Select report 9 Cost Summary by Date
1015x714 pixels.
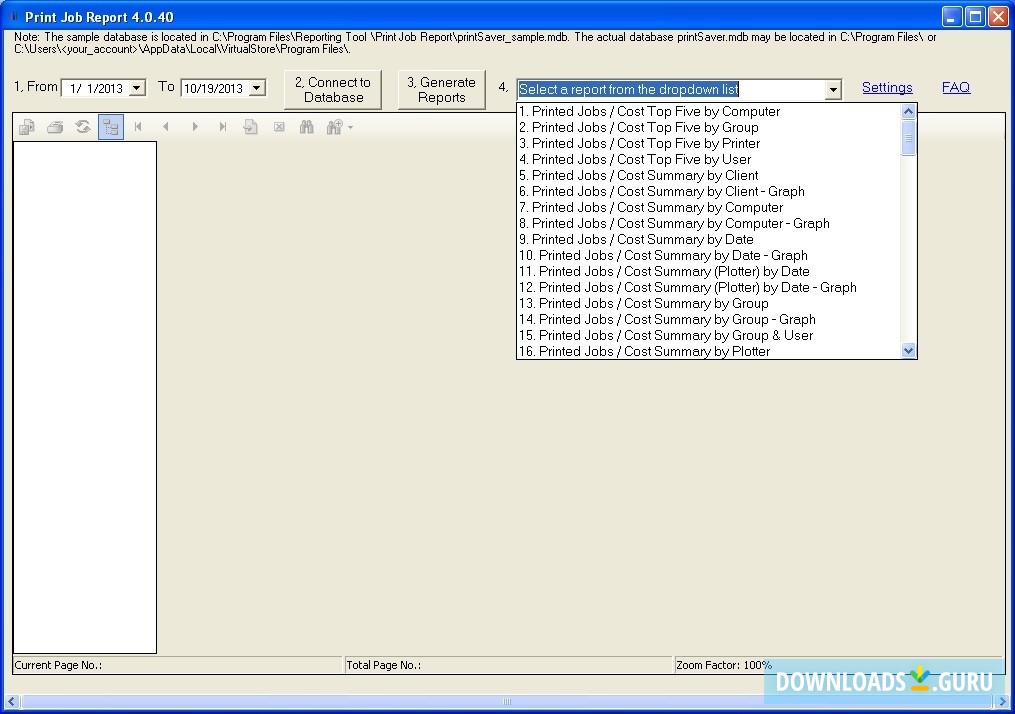click(708, 240)
